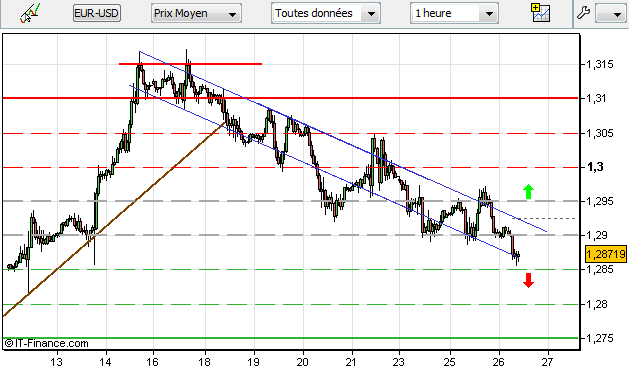Click the 1,31 price axis label
The image size is (629, 368).
coord(596,98)
